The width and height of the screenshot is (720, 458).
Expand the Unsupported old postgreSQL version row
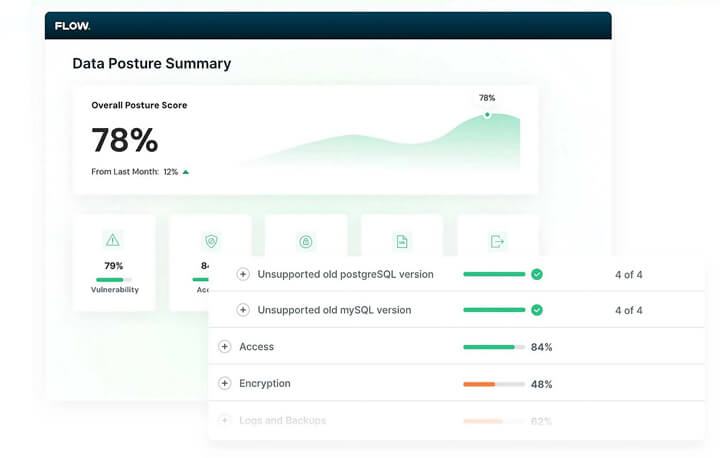coord(243,274)
